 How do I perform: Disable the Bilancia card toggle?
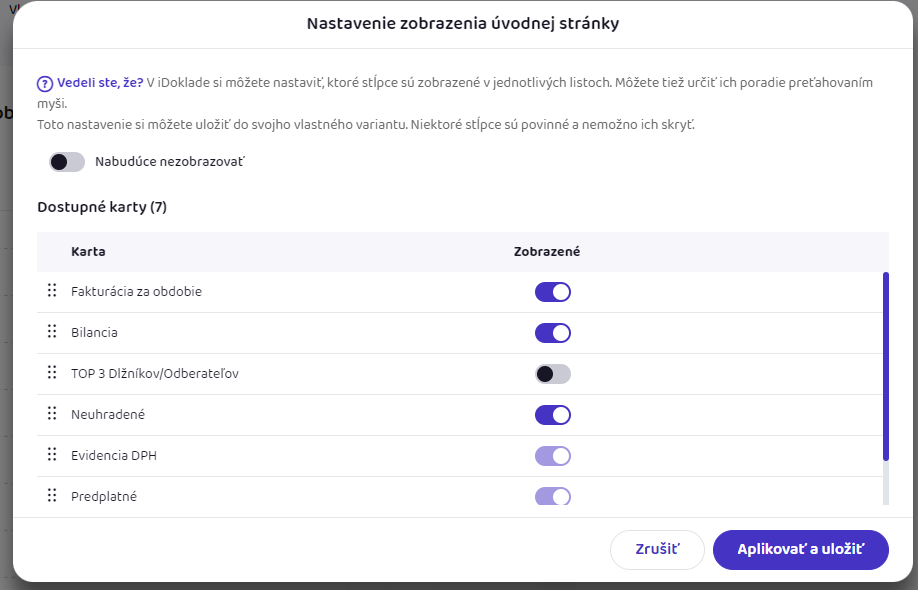[553, 333]
